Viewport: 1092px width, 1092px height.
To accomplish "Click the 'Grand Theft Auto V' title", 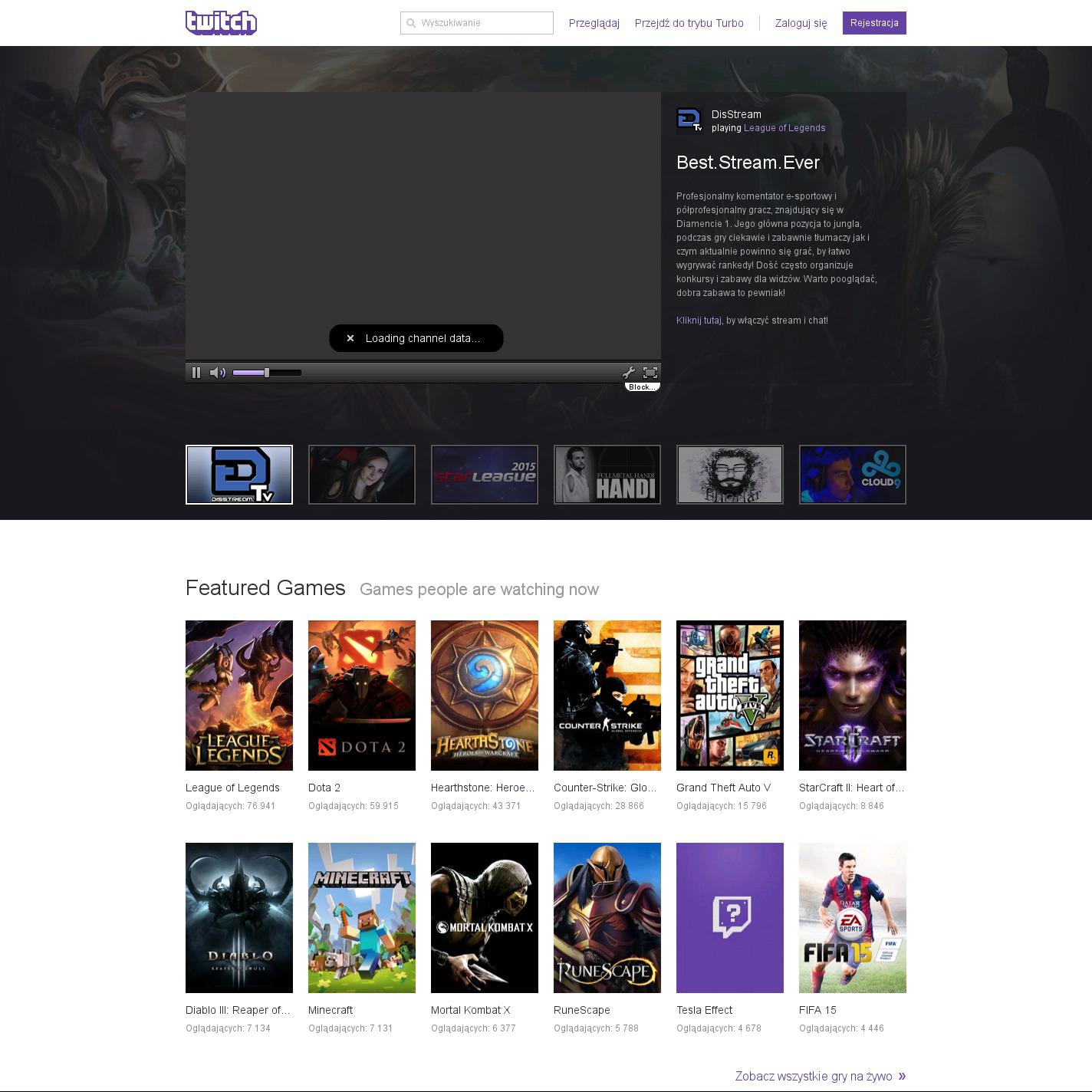I will (x=724, y=788).
